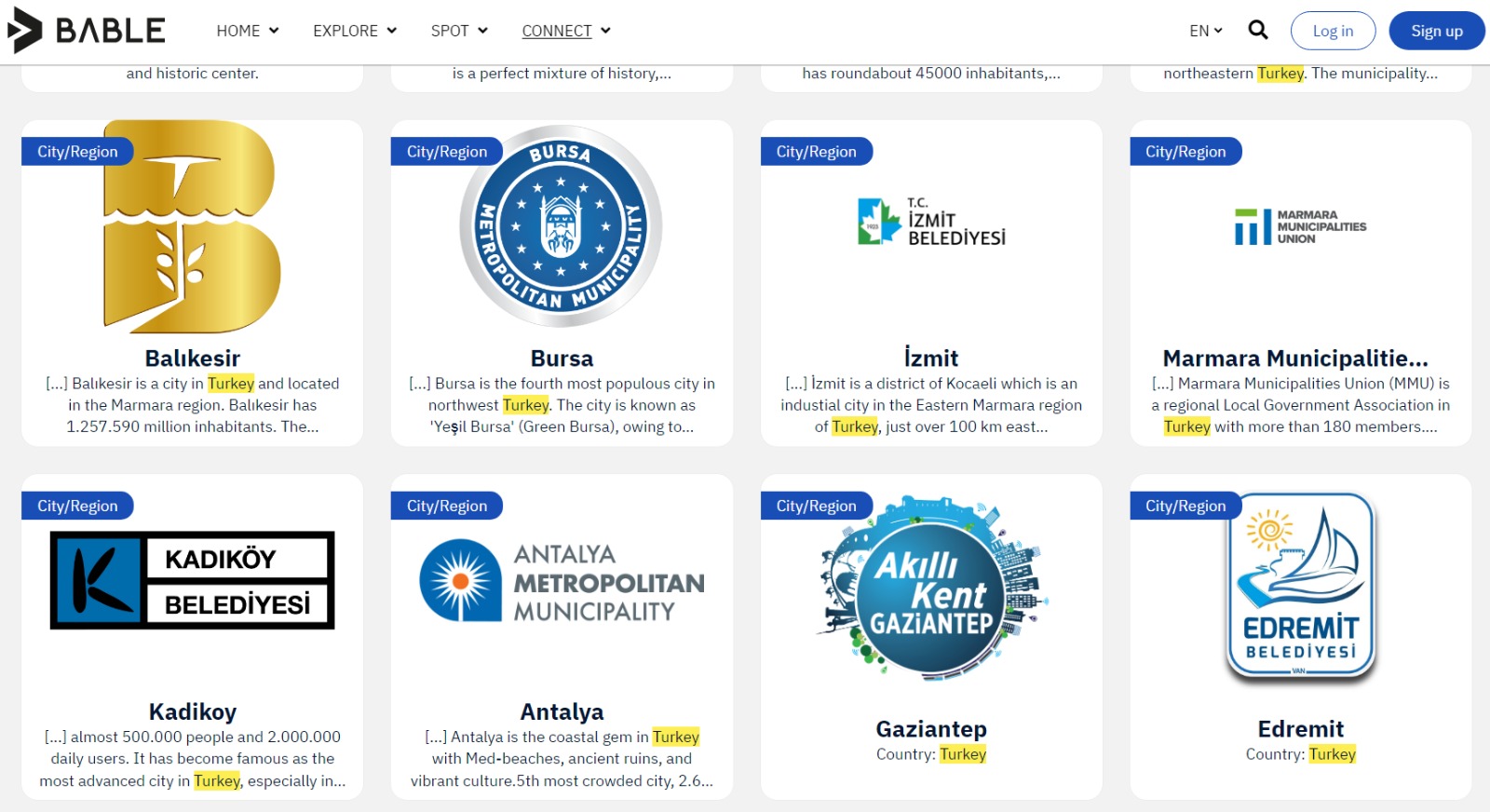The image size is (1490, 812).
Task: Expand the HOME dropdown chevron
Action: (x=274, y=31)
